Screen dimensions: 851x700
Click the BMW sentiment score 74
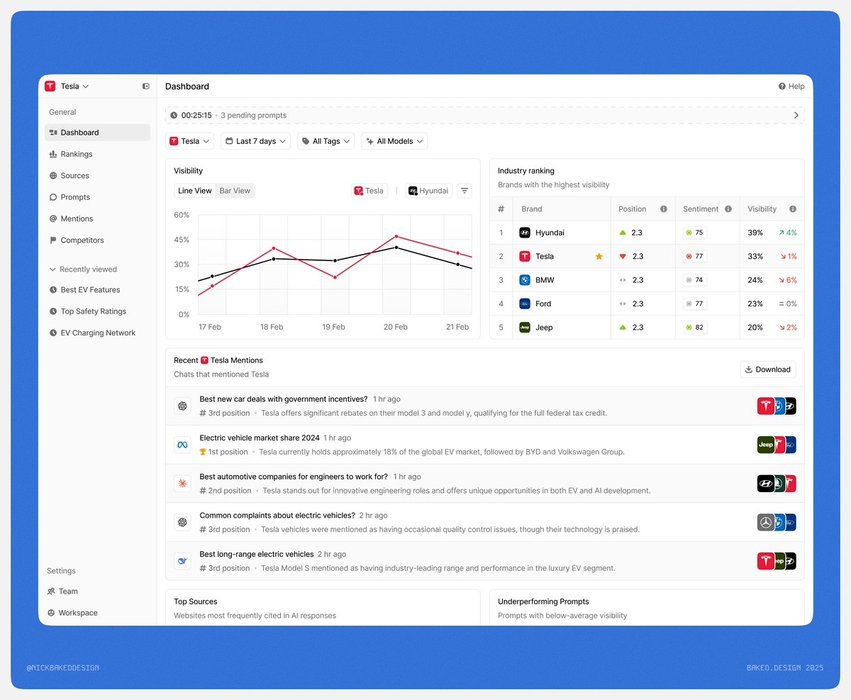[695, 280]
